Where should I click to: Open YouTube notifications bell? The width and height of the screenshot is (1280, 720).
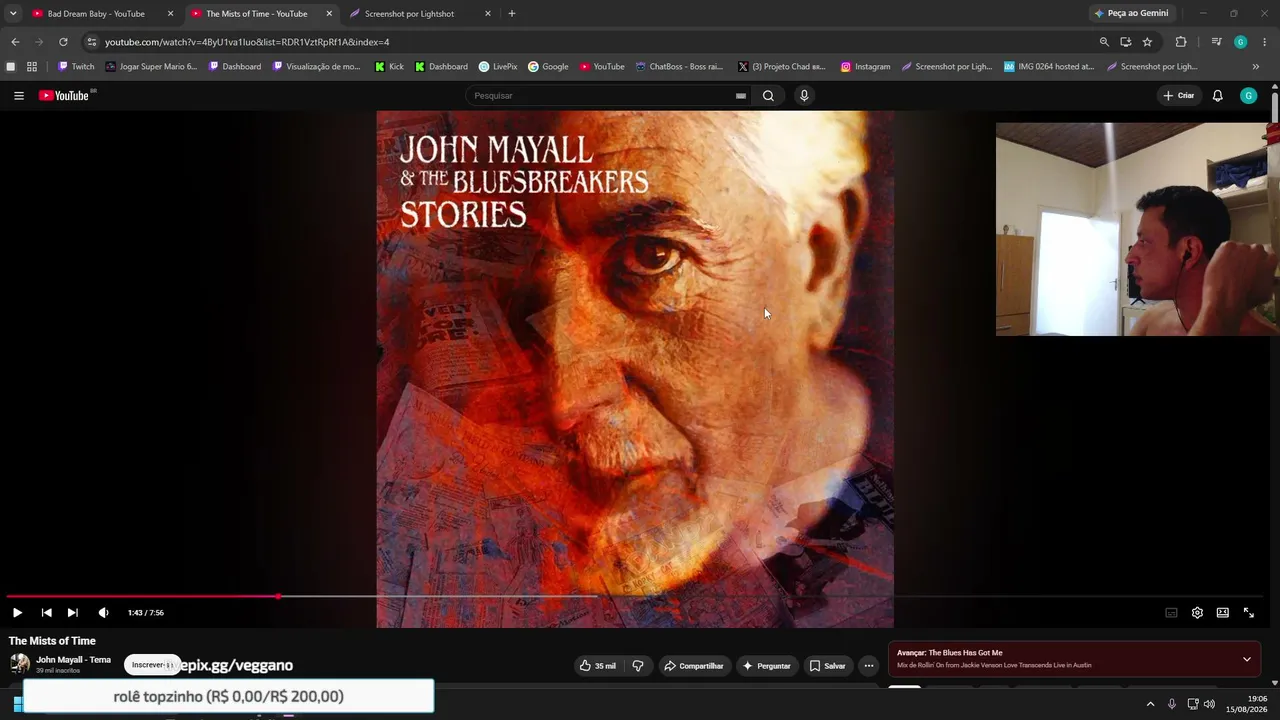[1217, 96]
